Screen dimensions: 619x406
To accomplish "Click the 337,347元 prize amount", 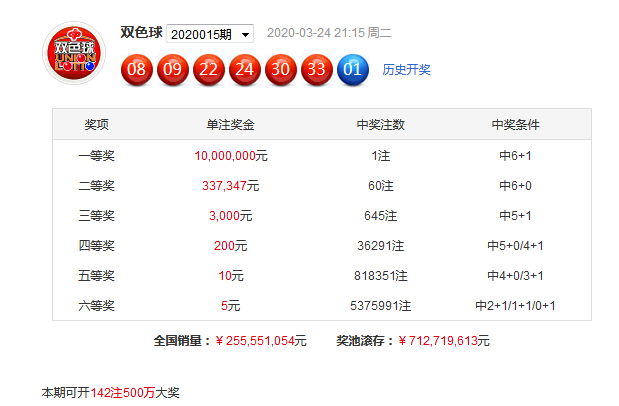I will click(x=231, y=186).
